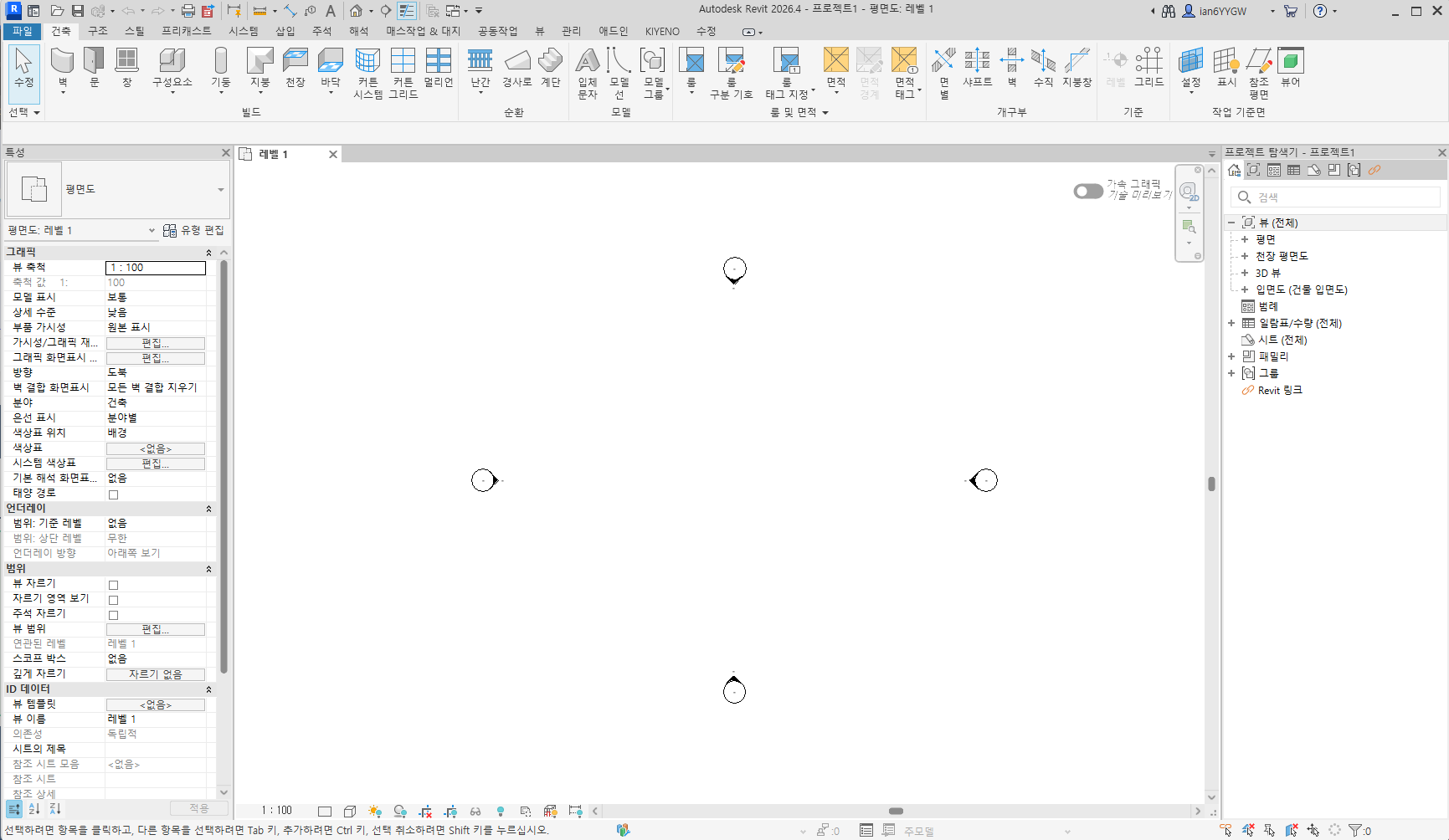The width and height of the screenshot is (1449, 840).
Task: Expand the 평면 tree node
Action: click(x=1245, y=239)
